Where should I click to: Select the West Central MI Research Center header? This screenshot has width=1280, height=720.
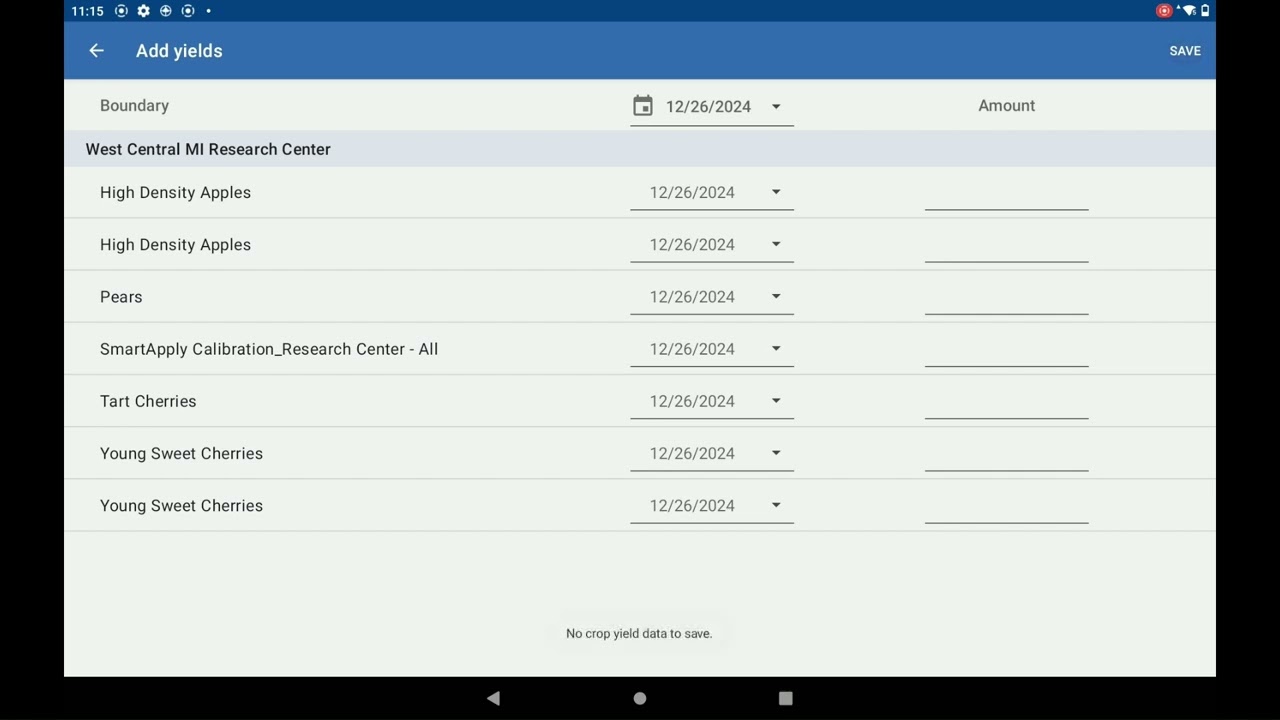[x=208, y=149]
